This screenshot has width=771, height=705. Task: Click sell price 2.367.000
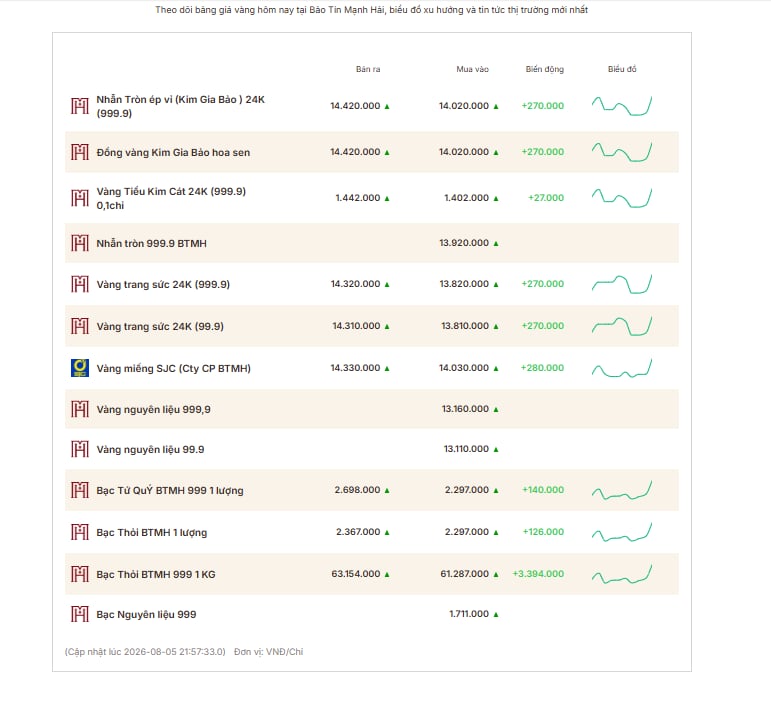358,531
